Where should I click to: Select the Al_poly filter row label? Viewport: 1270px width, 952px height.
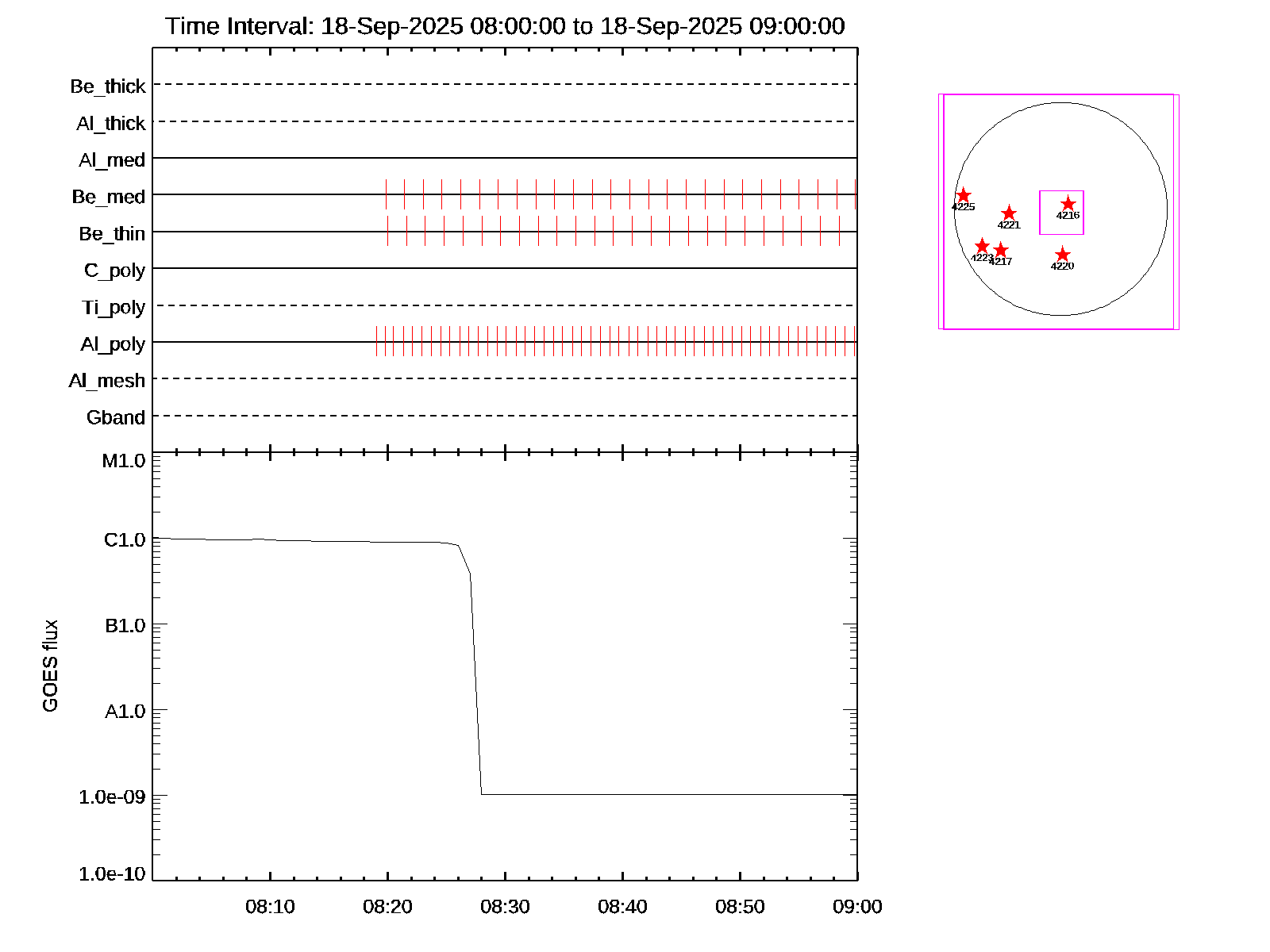click(x=113, y=344)
